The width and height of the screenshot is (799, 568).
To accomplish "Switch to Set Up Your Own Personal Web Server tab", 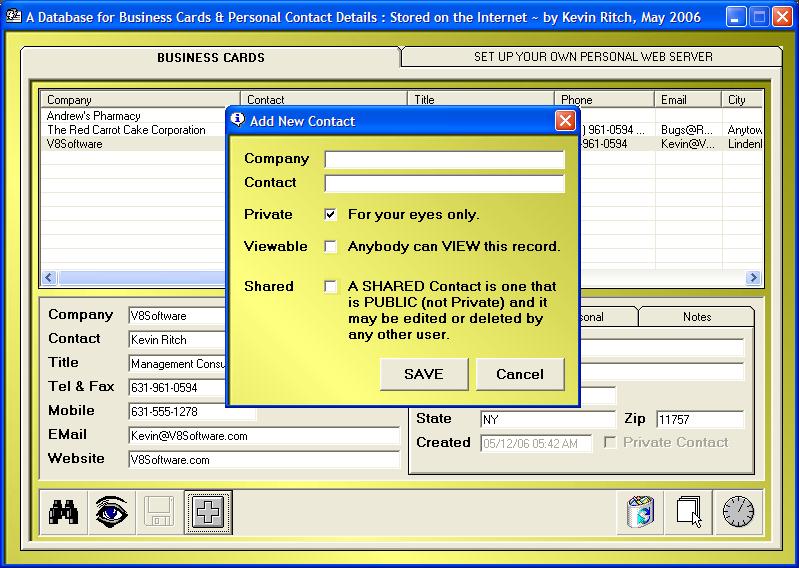I will coord(593,57).
